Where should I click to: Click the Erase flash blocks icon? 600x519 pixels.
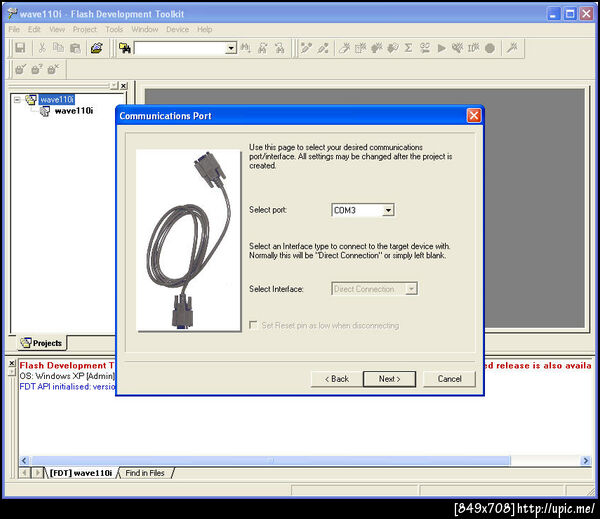tap(344, 48)
